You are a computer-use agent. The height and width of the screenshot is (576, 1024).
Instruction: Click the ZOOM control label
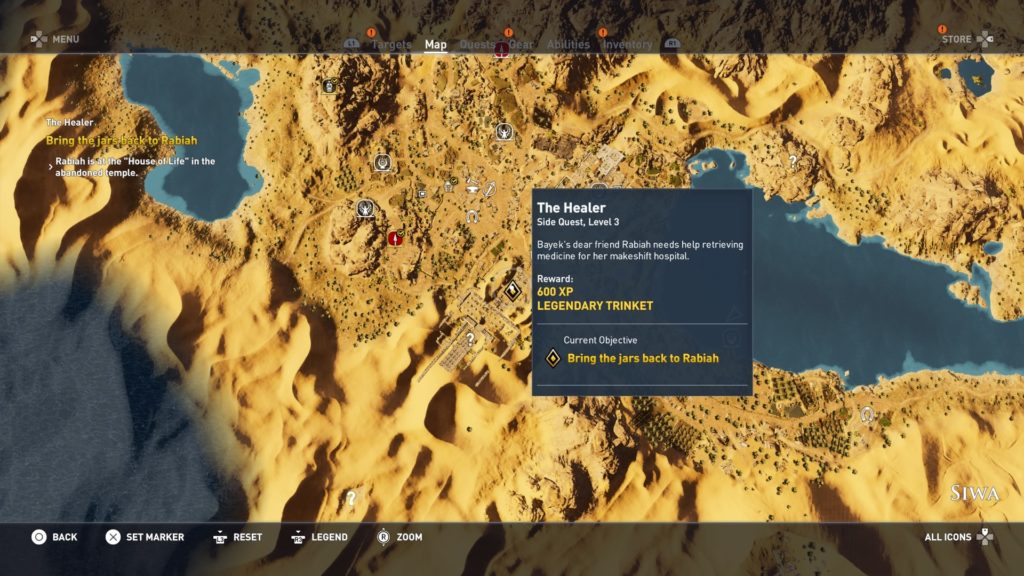click(409, 537)
